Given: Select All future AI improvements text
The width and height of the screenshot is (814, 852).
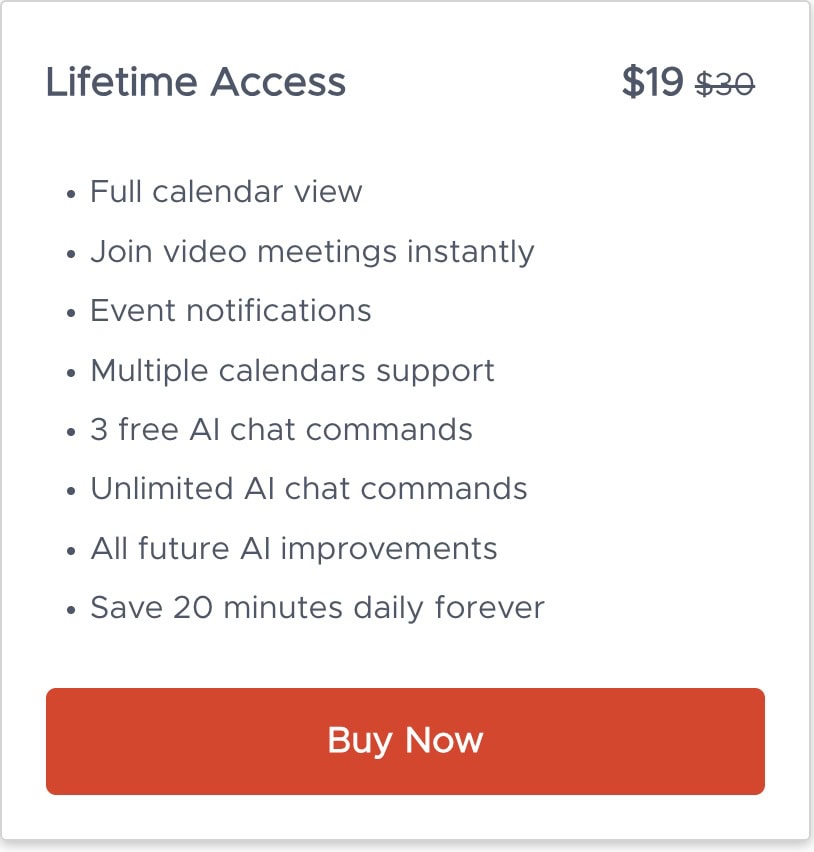Looking at the screenshot, I should tap(293, 549).
